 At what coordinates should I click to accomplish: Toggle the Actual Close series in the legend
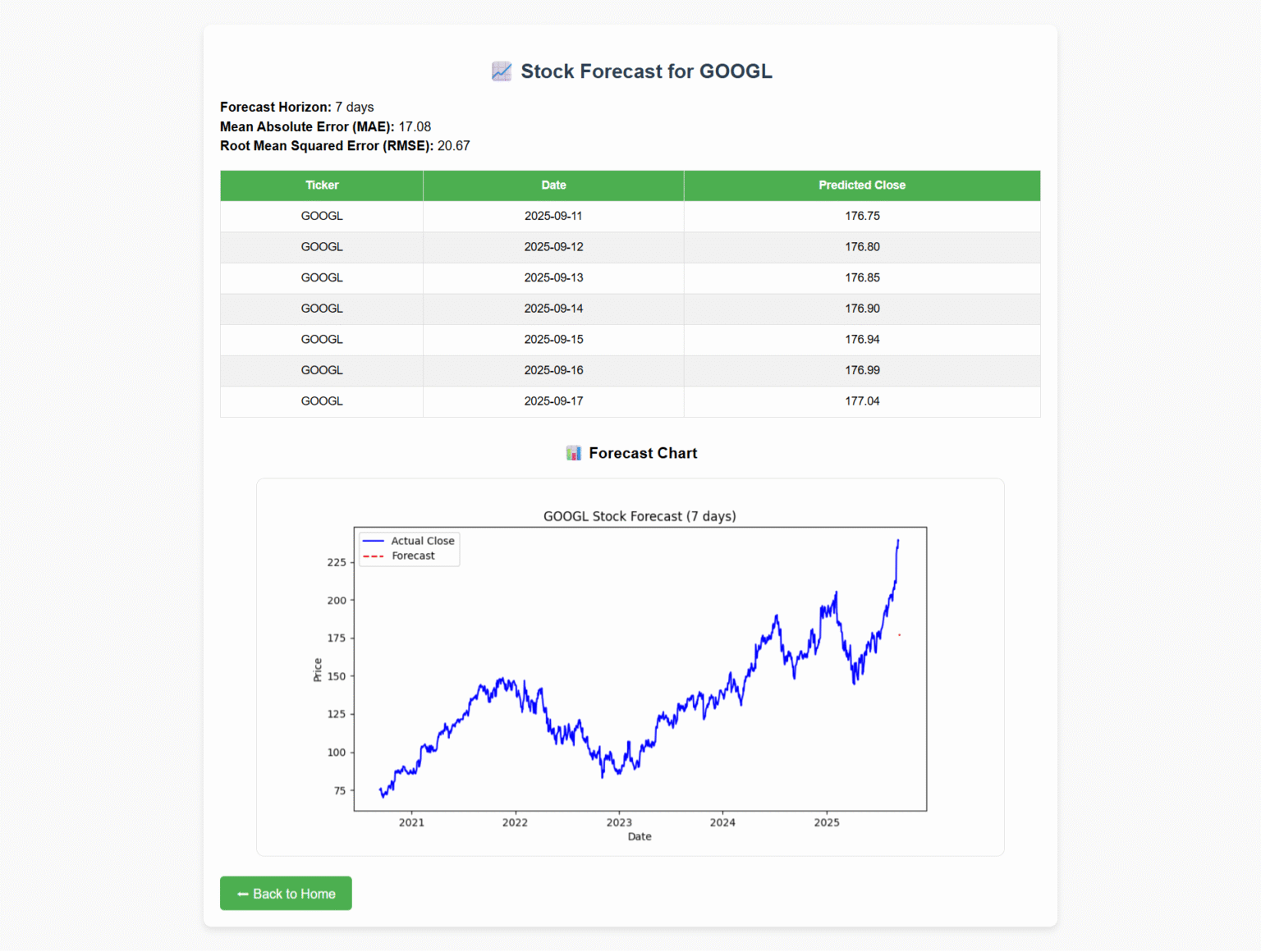(422, 541)
